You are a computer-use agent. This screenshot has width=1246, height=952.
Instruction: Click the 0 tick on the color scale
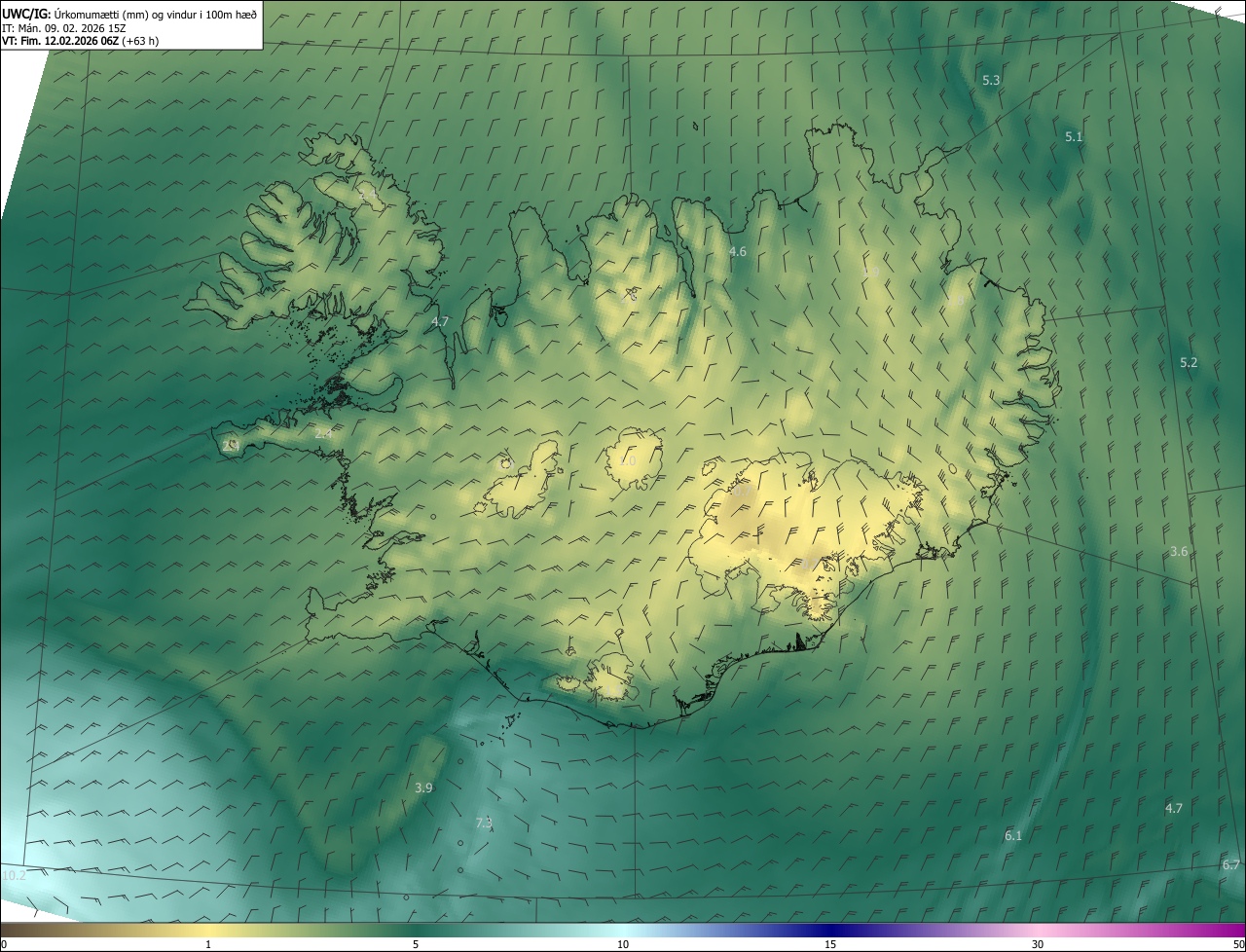pos(3,944)
